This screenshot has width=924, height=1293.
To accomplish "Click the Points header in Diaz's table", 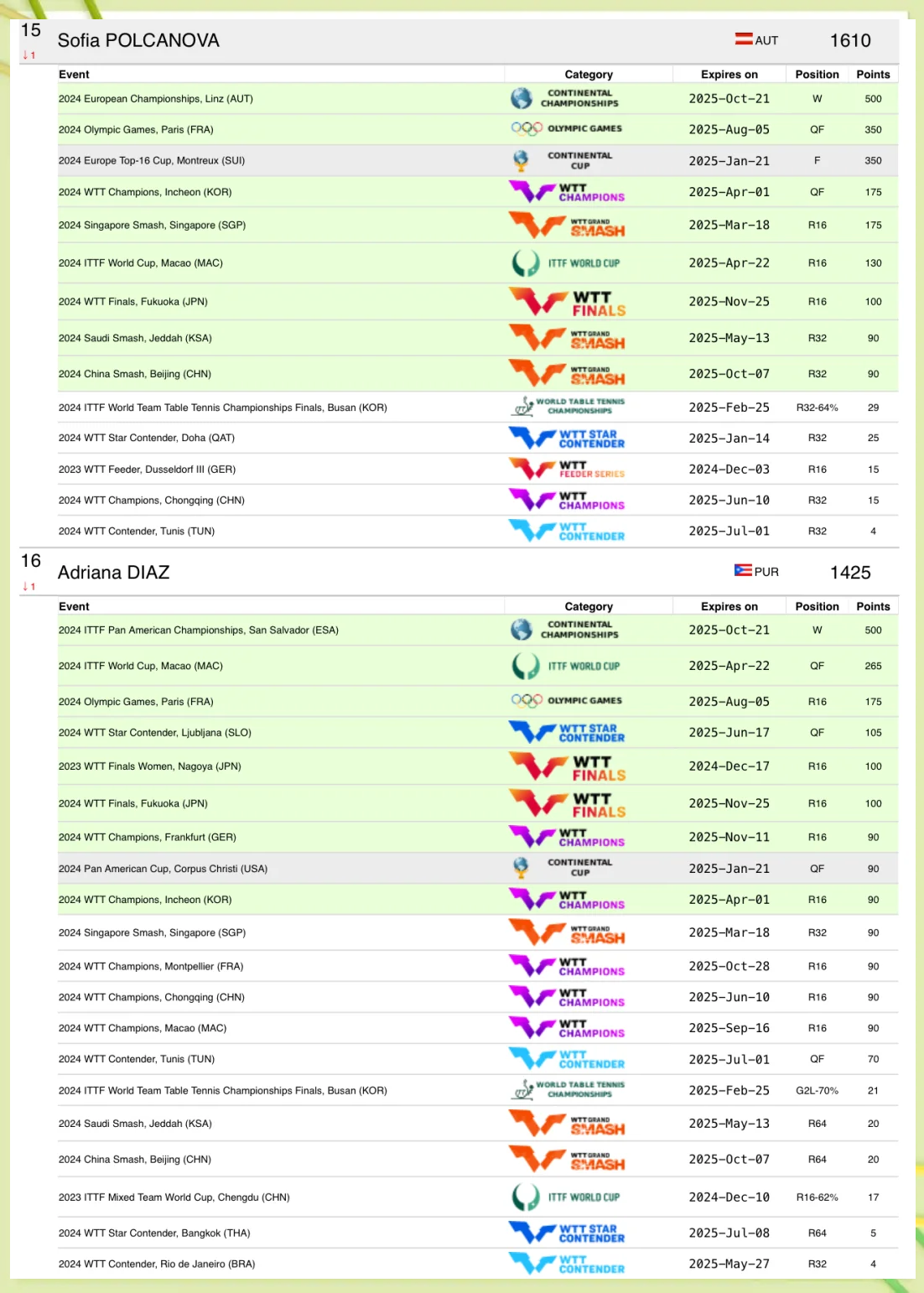I will (x=874, y=606).
